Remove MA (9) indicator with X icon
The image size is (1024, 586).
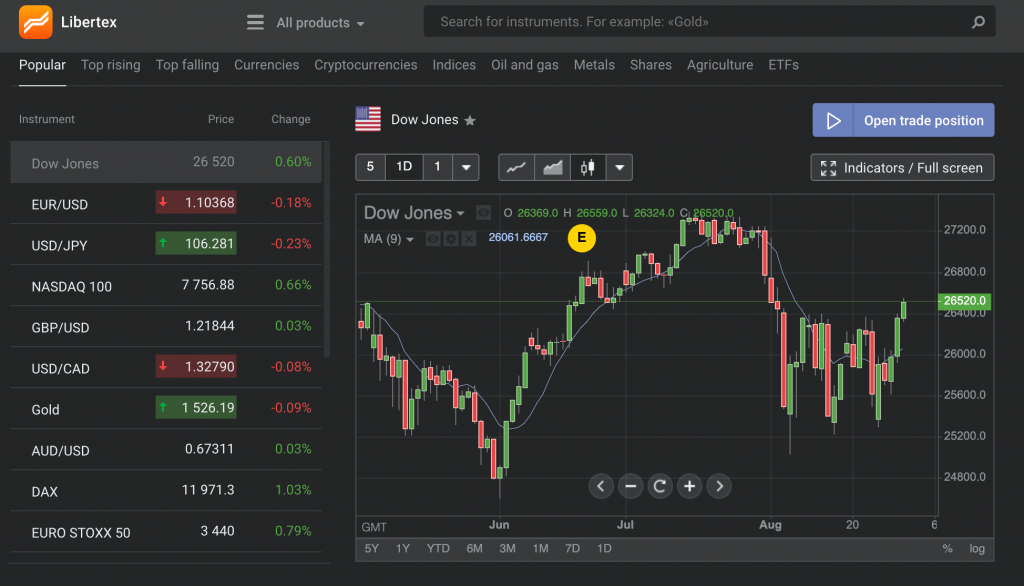[x=468, y=239]
